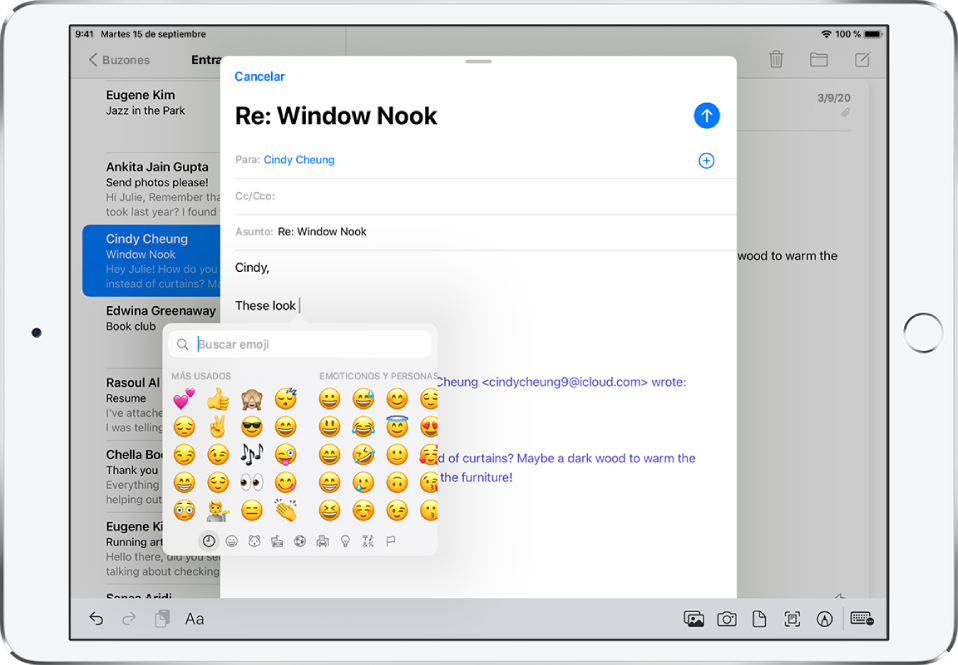This screenshot has width=958, height=665.
Task: Select the document Scan icon
Action: (x=792, y=618)
